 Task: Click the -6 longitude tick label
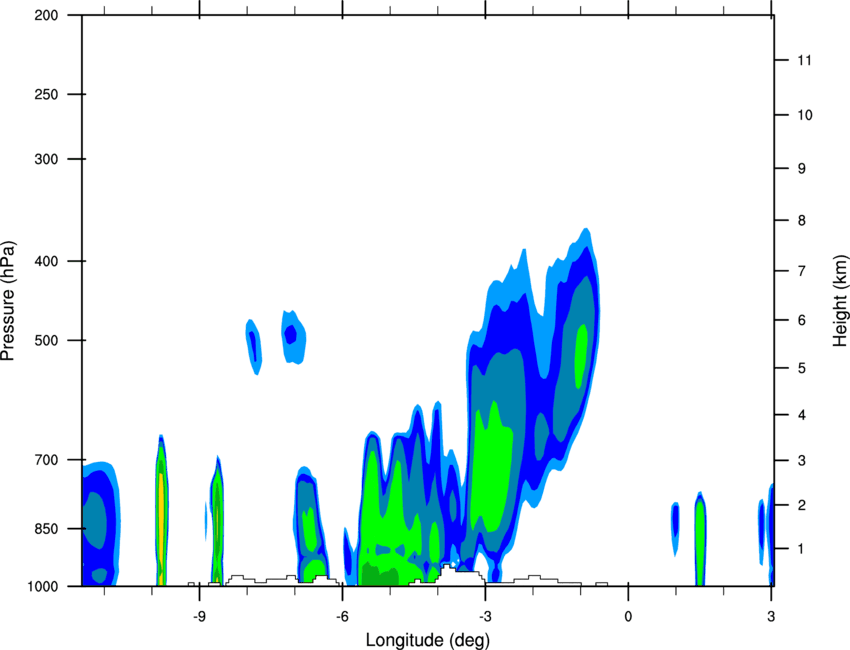point(342,616)
